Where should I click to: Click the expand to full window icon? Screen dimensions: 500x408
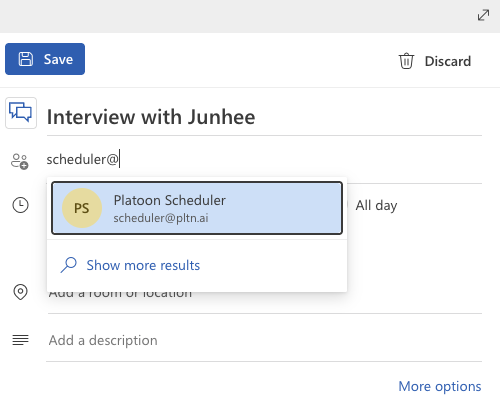483,15
